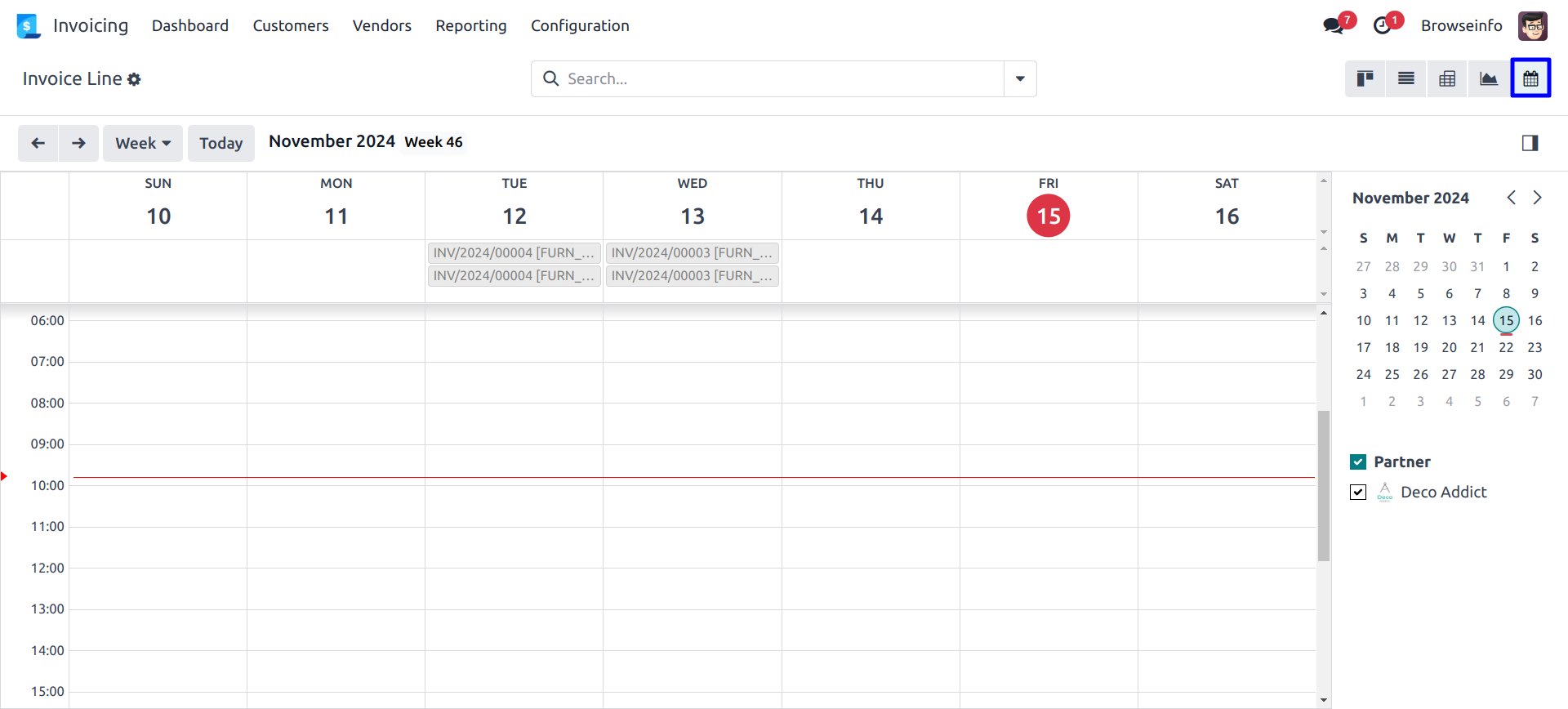Click the Today button
1568x709 pixels.
tap(220, 143)
